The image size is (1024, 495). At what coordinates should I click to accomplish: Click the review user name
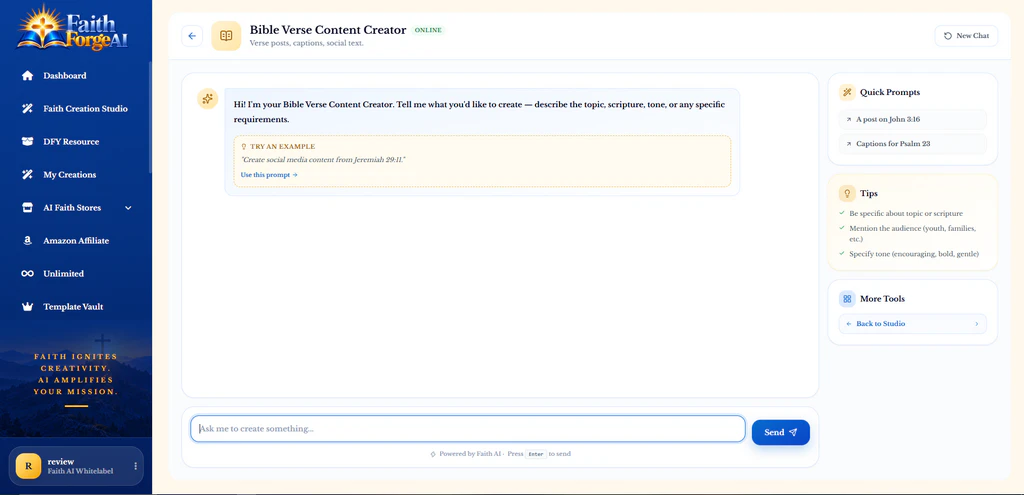[x=61, y=461]
